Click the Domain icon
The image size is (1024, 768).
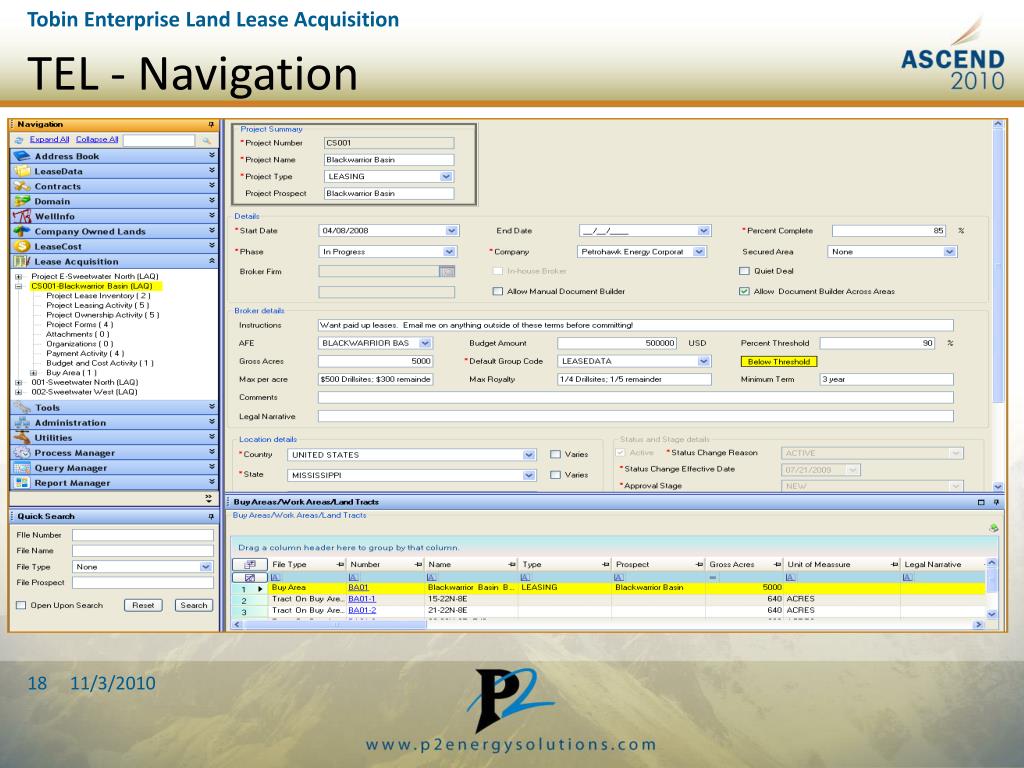pyautogui.click(x=22, y=201)
